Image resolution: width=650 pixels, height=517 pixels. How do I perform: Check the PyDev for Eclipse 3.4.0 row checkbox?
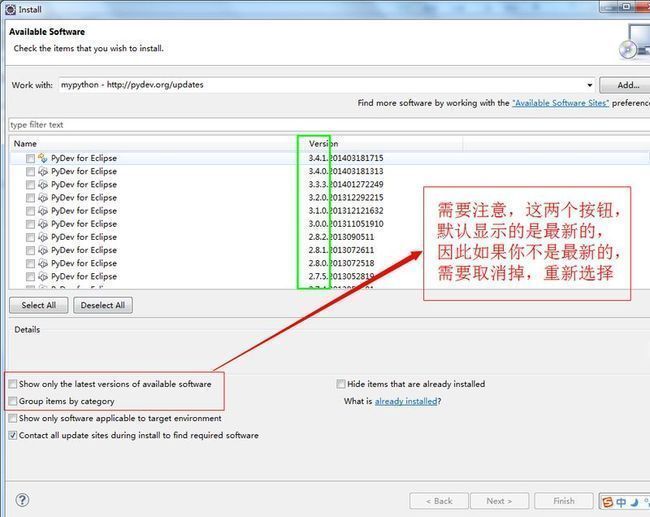coord(30,172)
